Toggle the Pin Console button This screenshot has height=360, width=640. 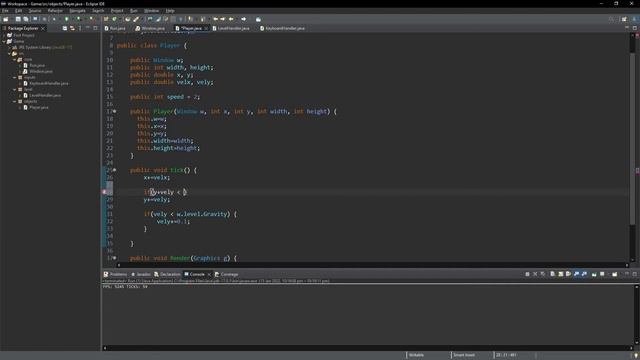[x=594, y=274]
